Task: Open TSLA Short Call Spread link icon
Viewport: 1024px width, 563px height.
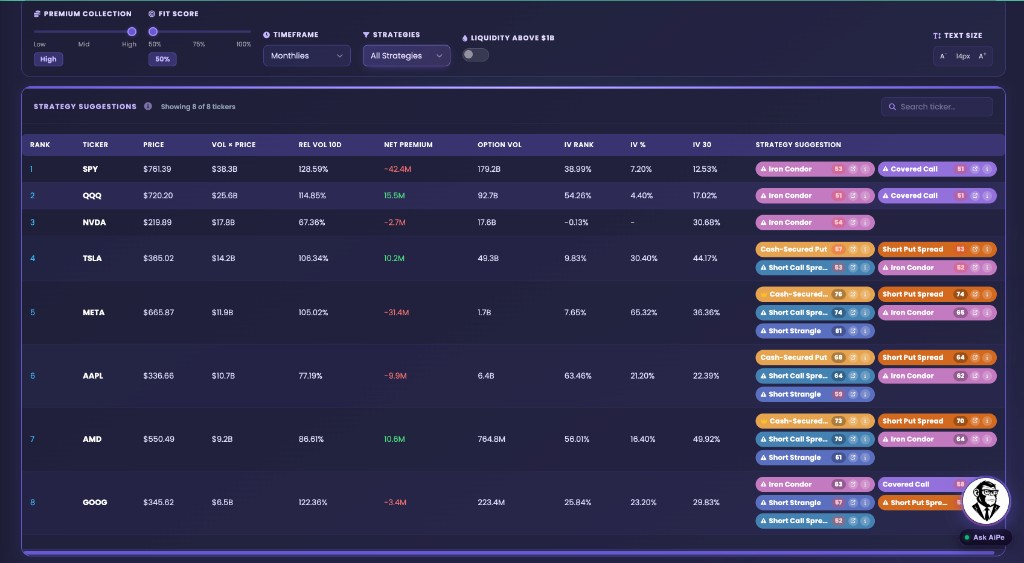Action: click(x=853, y=268)
